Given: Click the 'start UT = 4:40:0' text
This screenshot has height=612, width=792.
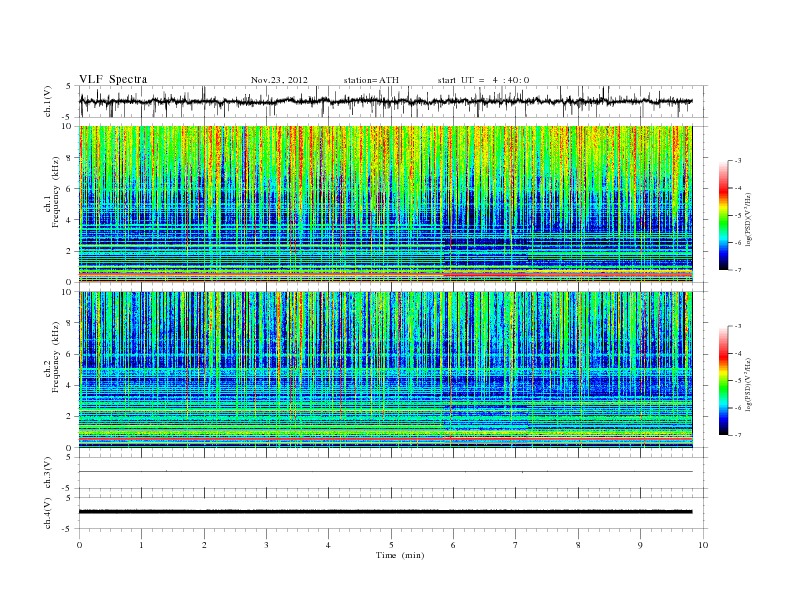Looking at the screenshot, I should [x=483, y=80].
